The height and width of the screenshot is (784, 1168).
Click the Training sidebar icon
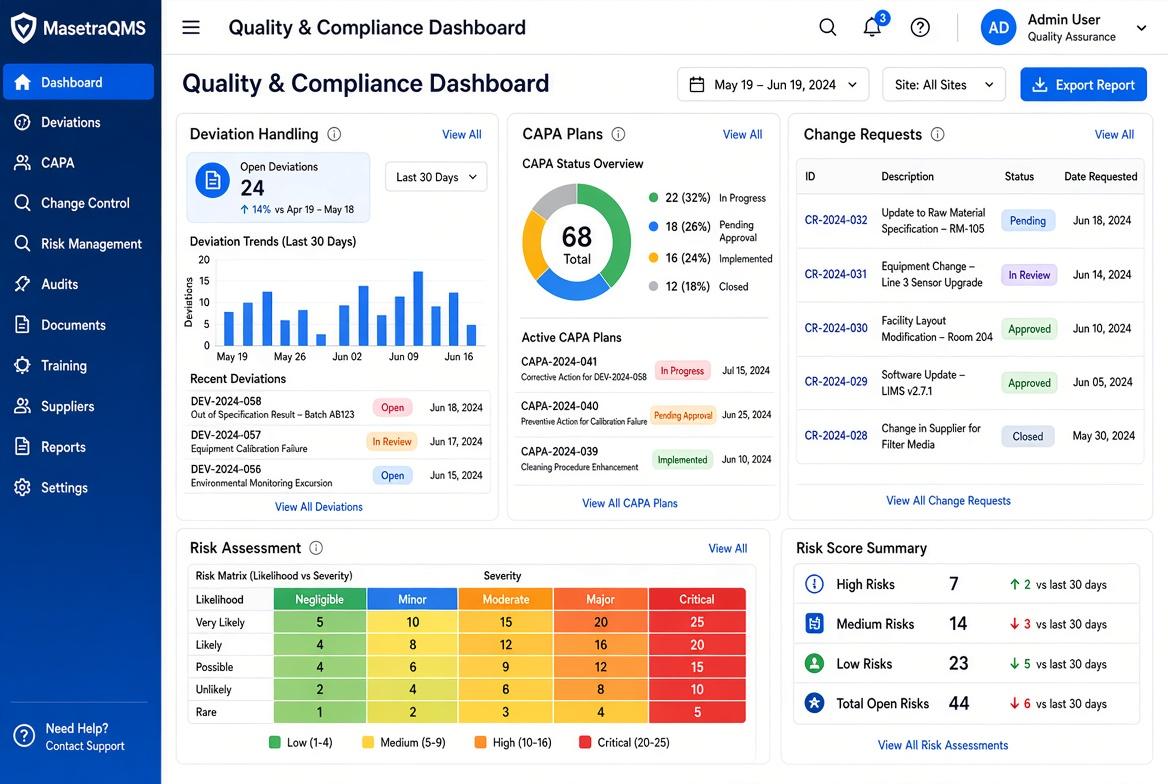[22, 365]
